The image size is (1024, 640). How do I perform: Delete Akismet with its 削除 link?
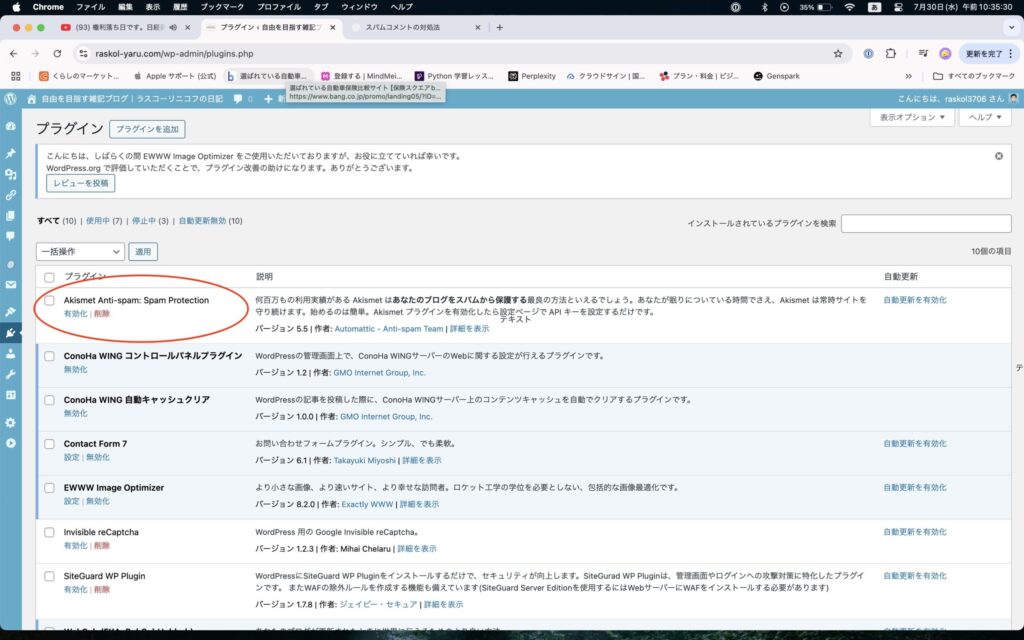point(102,313)
